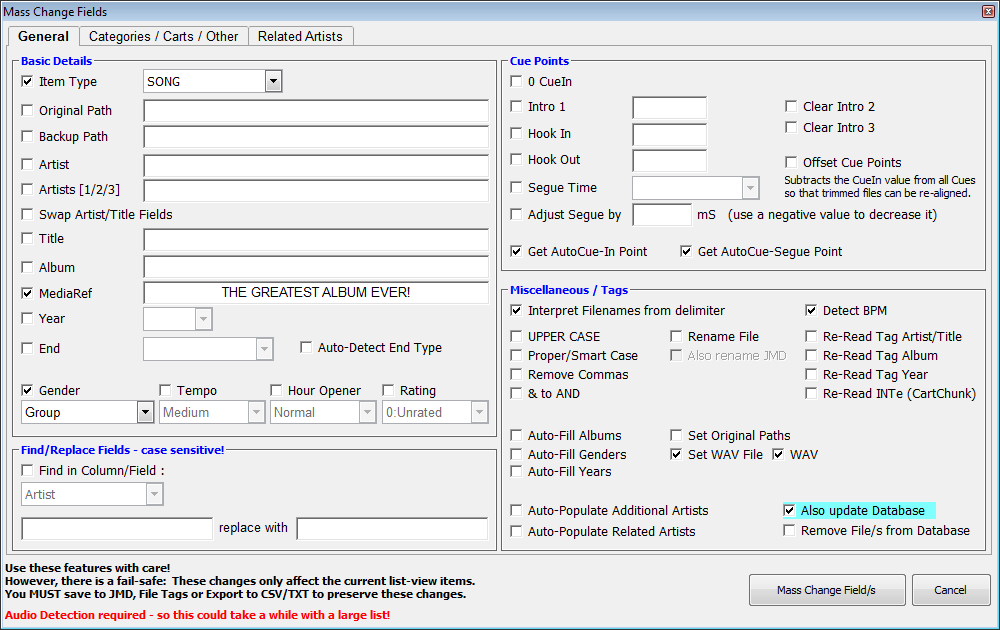Uncheck Get AutoCue-In Point
This screenshot has height=630, width=1000.
click(516, 252)
